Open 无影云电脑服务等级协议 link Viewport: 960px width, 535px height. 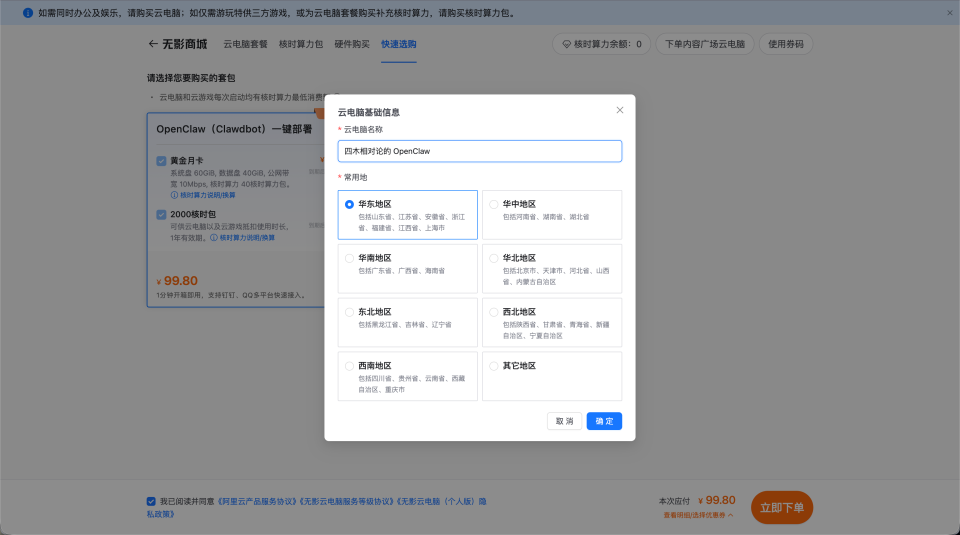click(347, 501)
